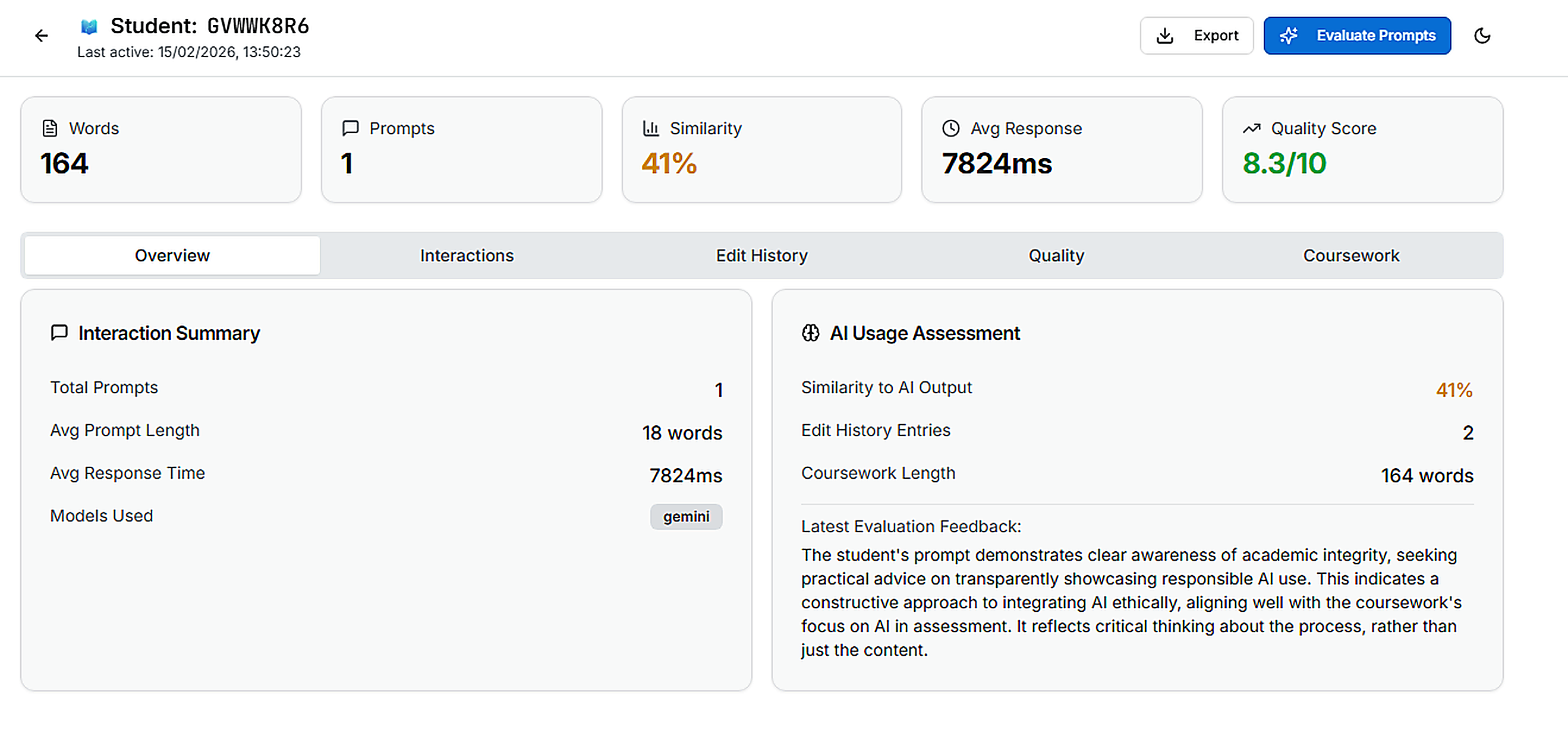Click the AI Usage Assessment heading

(x=925, y=333)
